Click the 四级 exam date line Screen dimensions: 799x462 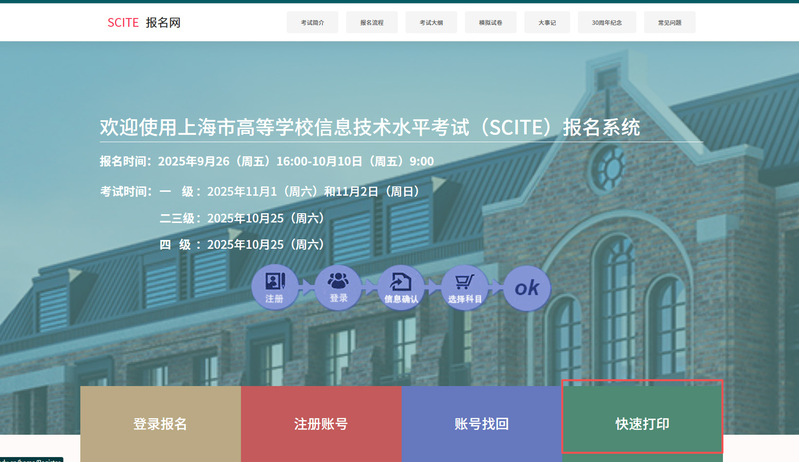pyautogui.click(x=242, y=244)
